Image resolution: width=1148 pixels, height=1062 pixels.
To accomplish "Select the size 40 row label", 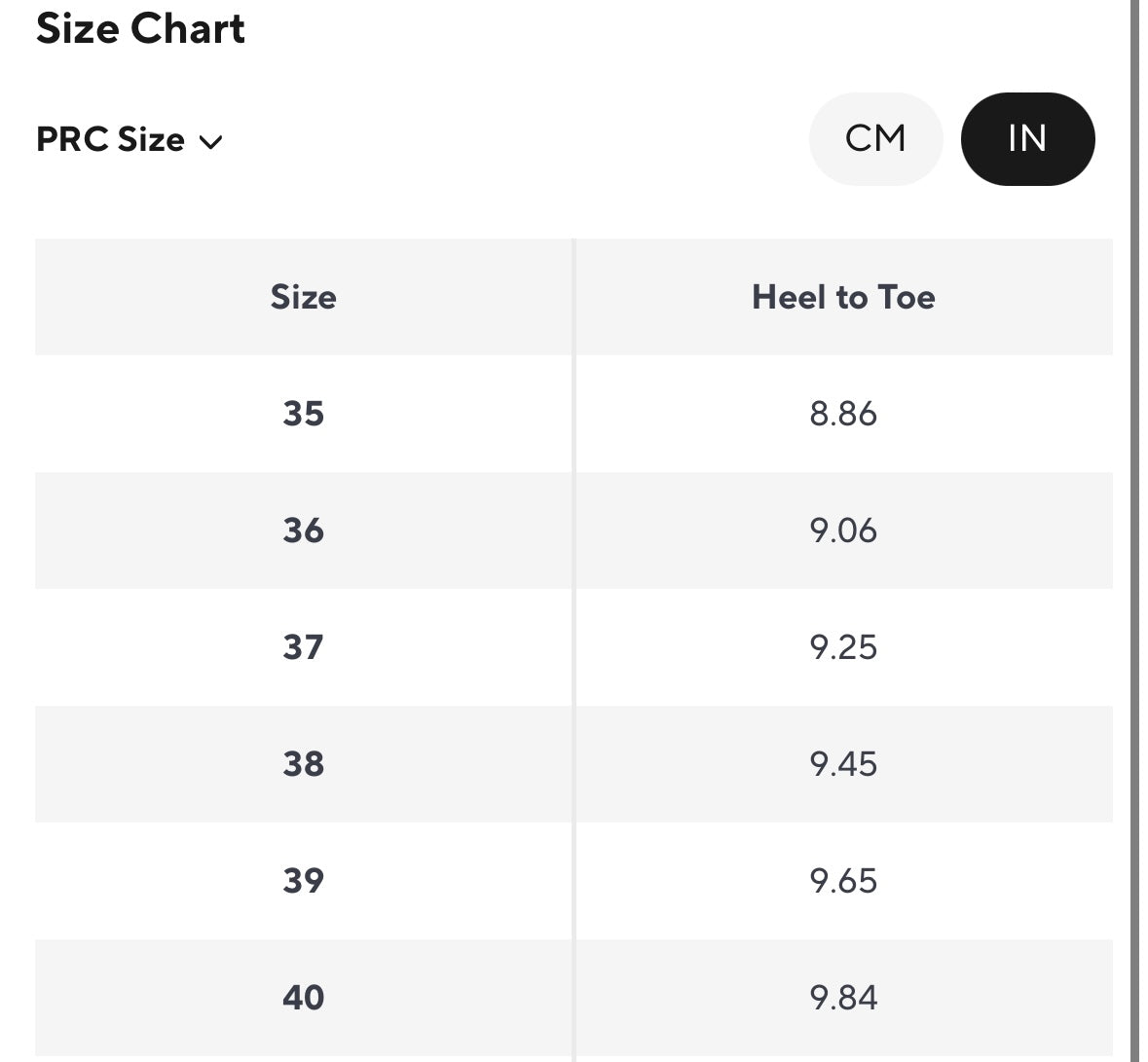I will (303, 998).
